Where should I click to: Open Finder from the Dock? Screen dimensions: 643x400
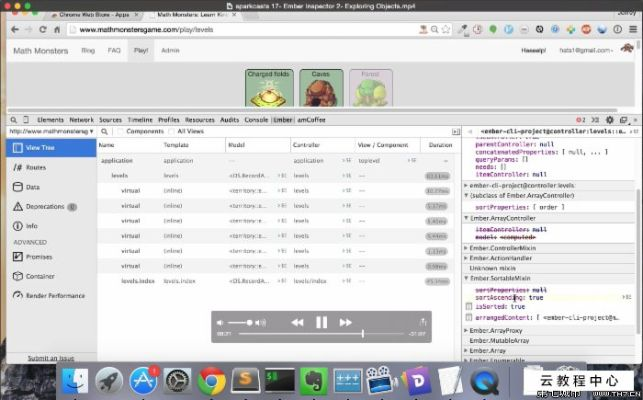point(75,381)
